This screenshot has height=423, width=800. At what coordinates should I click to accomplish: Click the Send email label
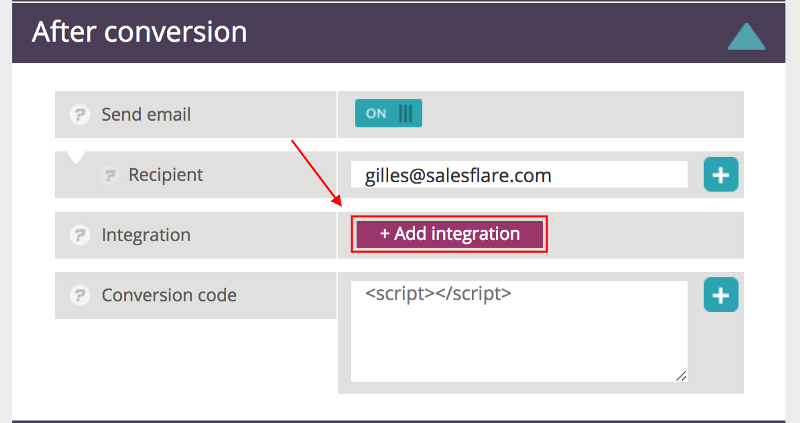pos(146,114)
